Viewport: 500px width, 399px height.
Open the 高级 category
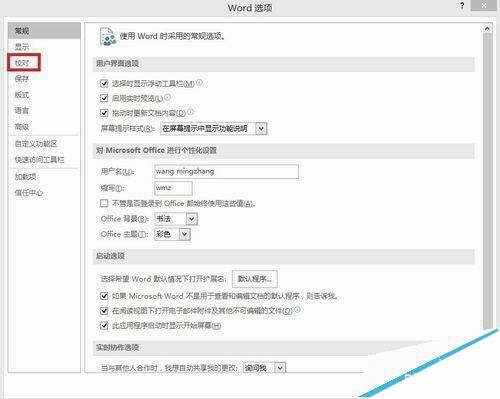[x=22, y=126]
